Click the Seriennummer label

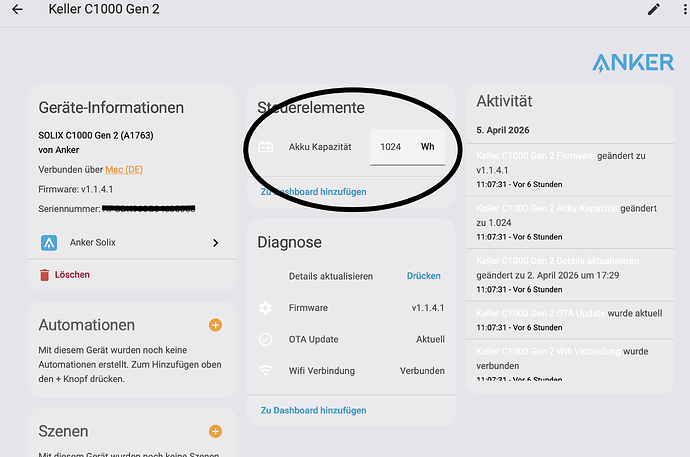[x=70, y=209]
